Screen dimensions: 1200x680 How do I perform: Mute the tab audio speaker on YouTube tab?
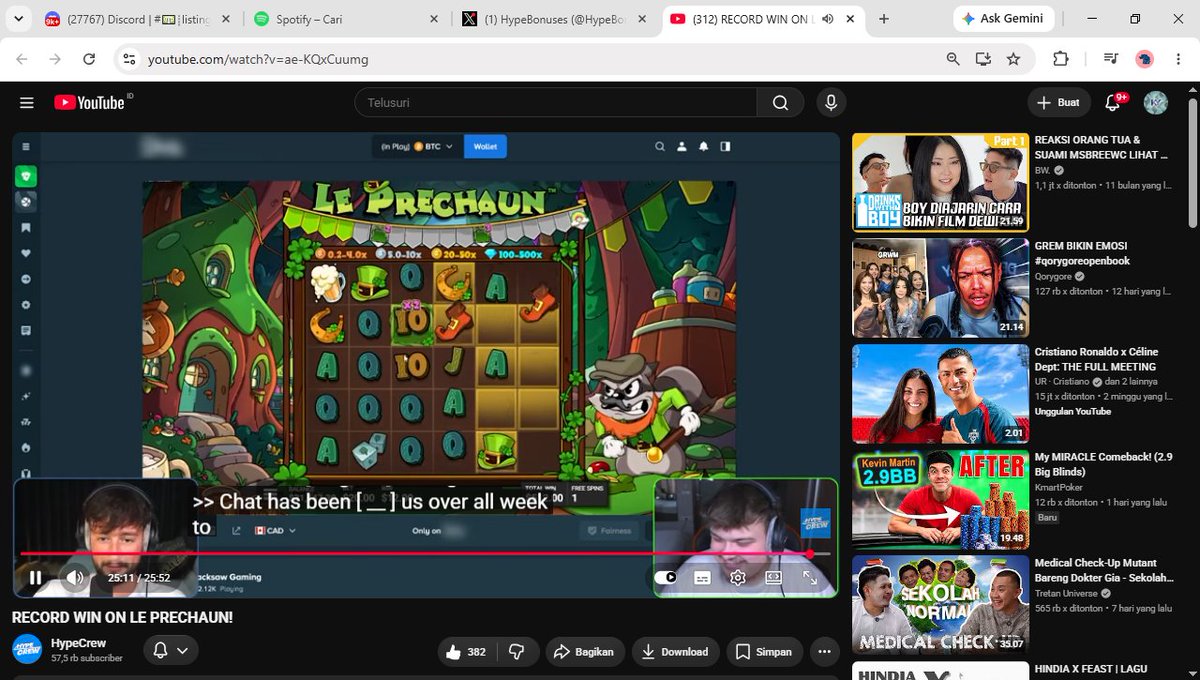[827, 19]
